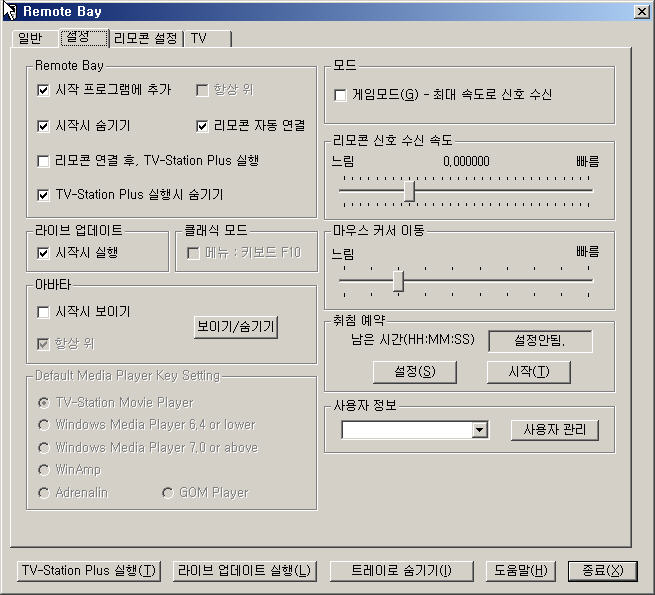Switch to the TV tab

point(199,39)
